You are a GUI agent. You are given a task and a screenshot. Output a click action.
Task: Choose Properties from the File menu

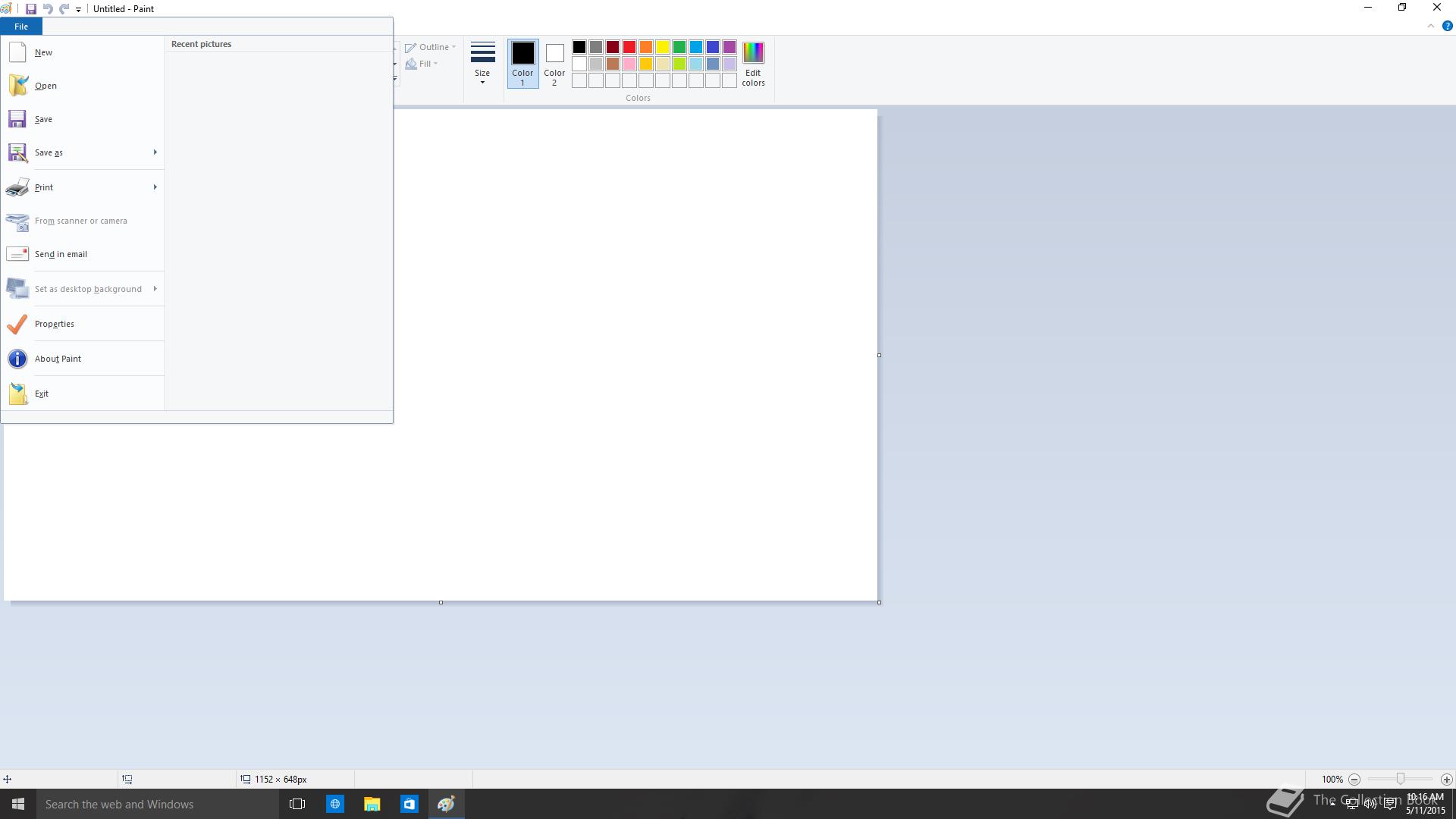55,324
